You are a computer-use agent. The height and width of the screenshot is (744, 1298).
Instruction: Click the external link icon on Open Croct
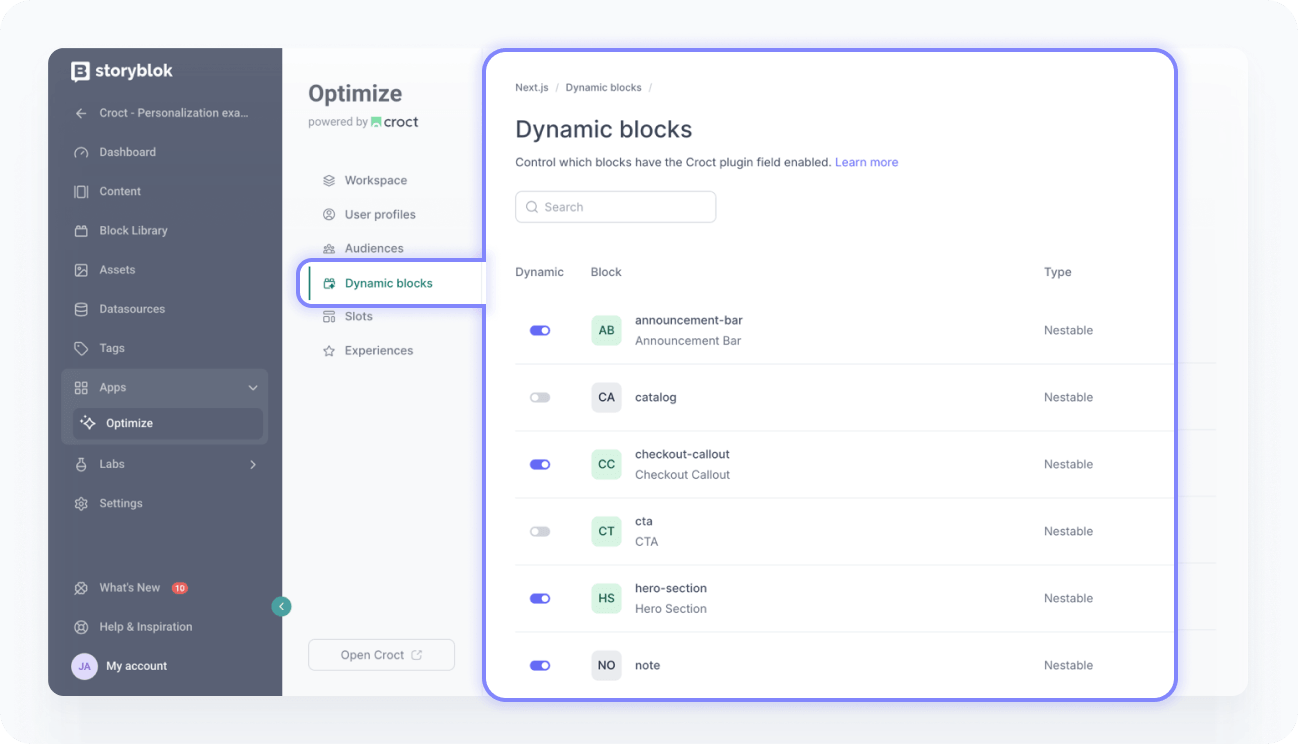pyautogui.click(x=417, y=655)
